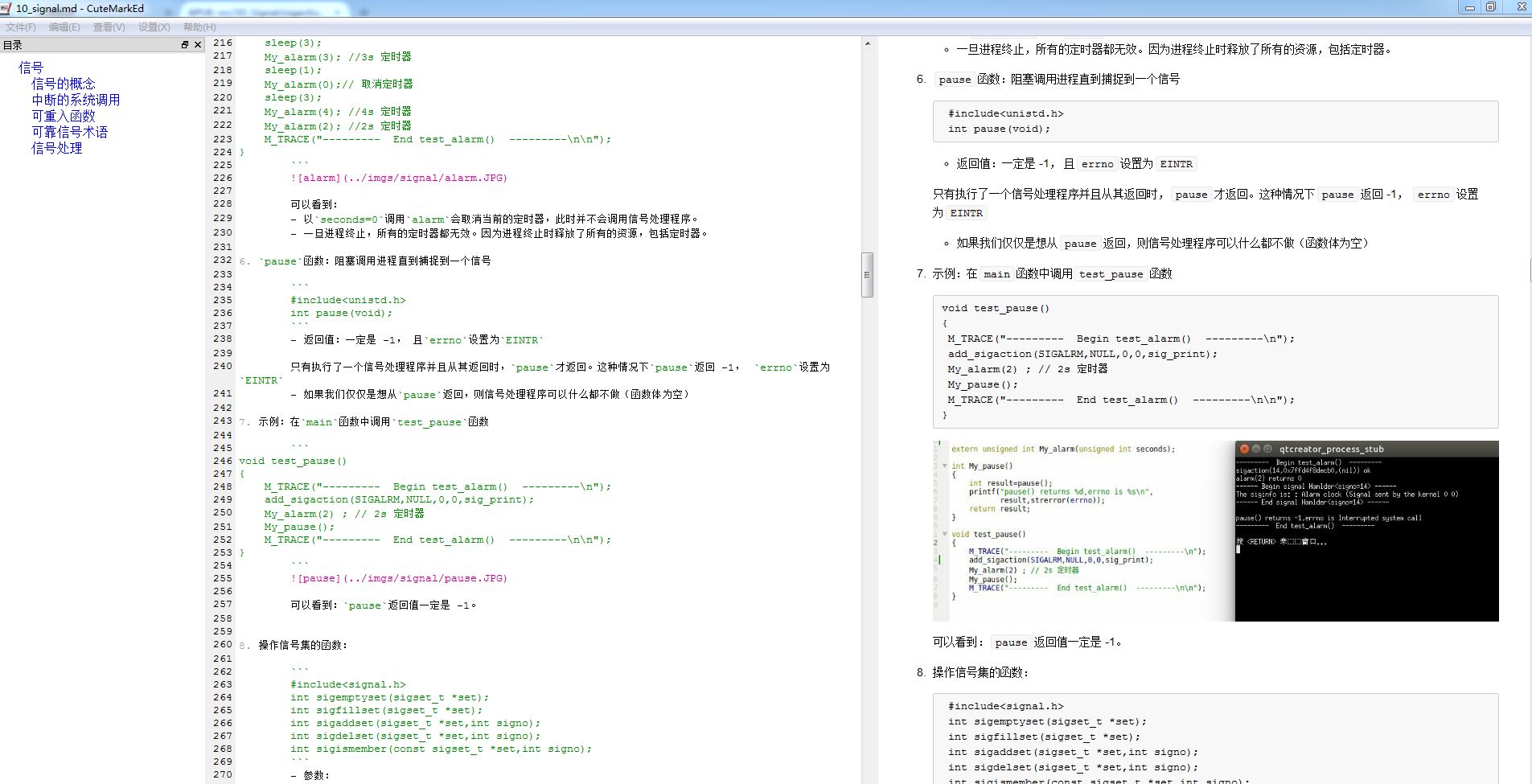Click line 268 sigismember declaration in editor
The image size is (1532, 784).
click(x=442, y=749)
